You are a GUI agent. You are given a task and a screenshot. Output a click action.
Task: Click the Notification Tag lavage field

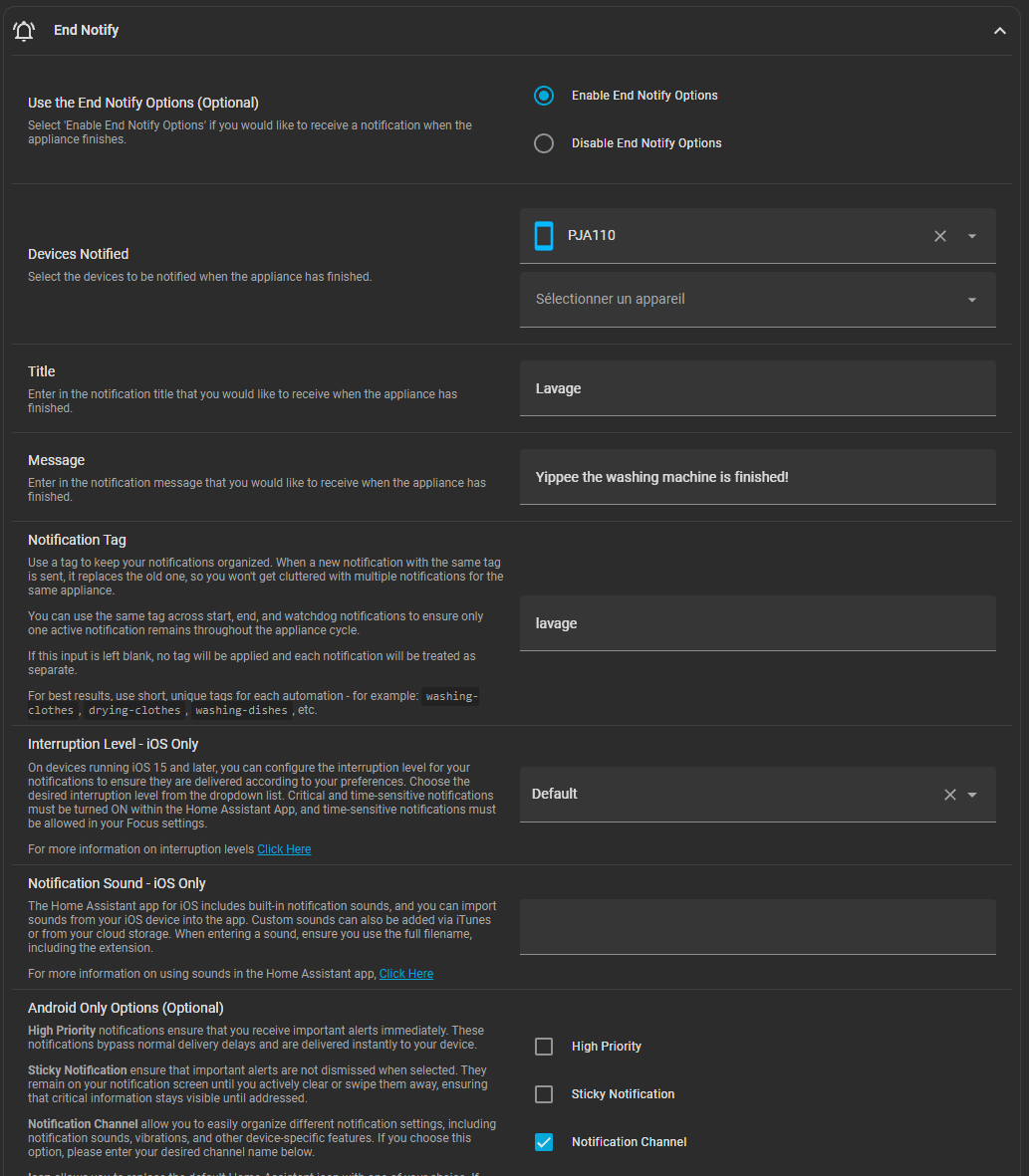[757, 623]
